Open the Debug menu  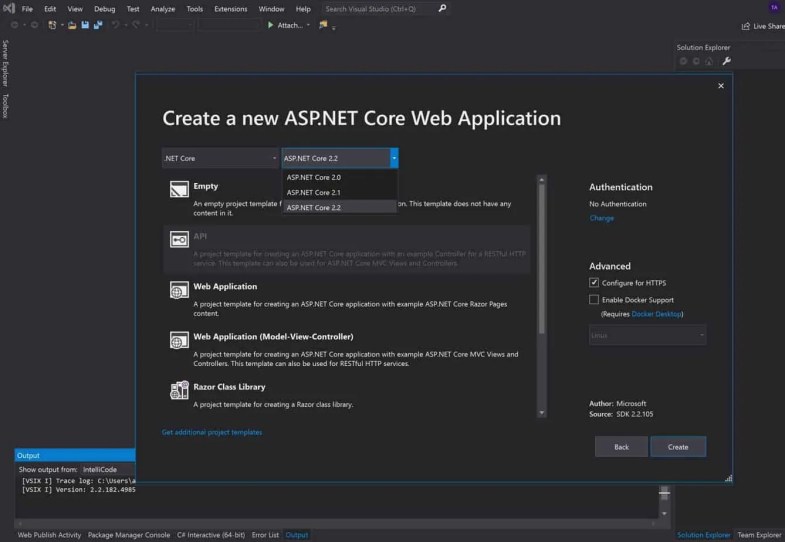point(105,9)
